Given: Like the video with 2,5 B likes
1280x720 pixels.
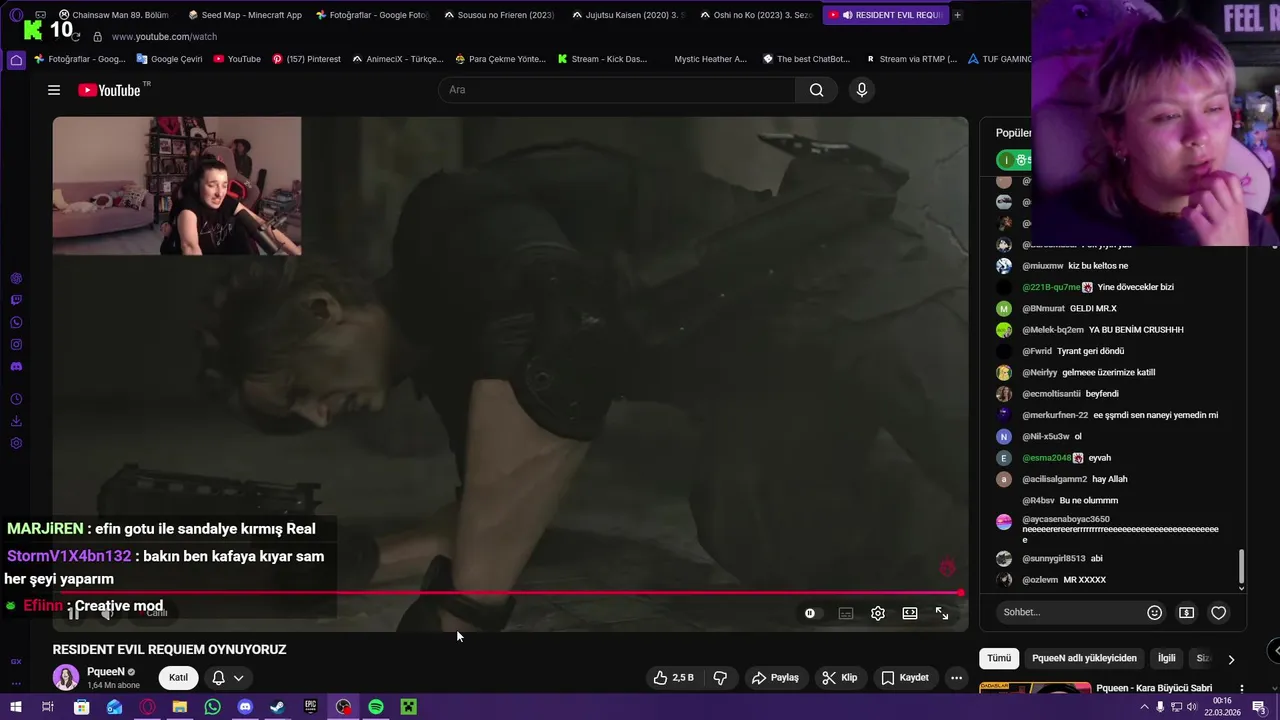Looking at the screenshot, I should 673,677.
